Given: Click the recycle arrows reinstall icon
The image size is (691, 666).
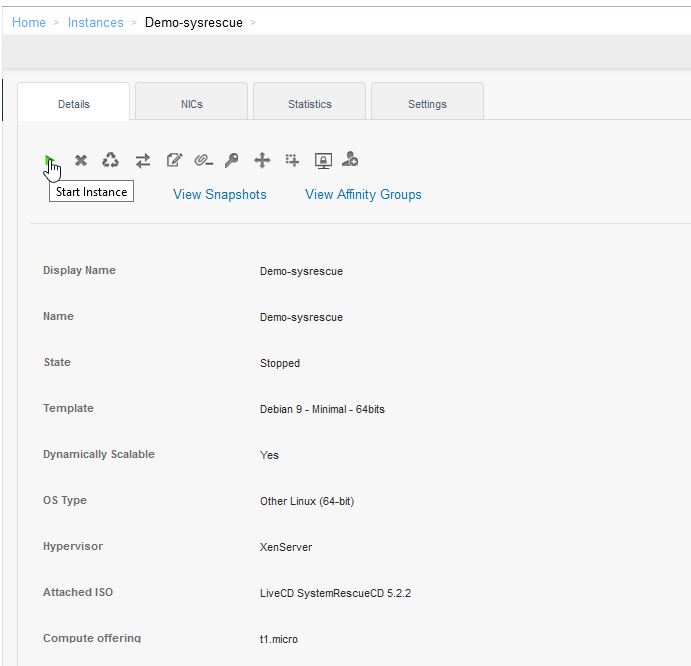Looking at the screenshot, I should [110, 160].
